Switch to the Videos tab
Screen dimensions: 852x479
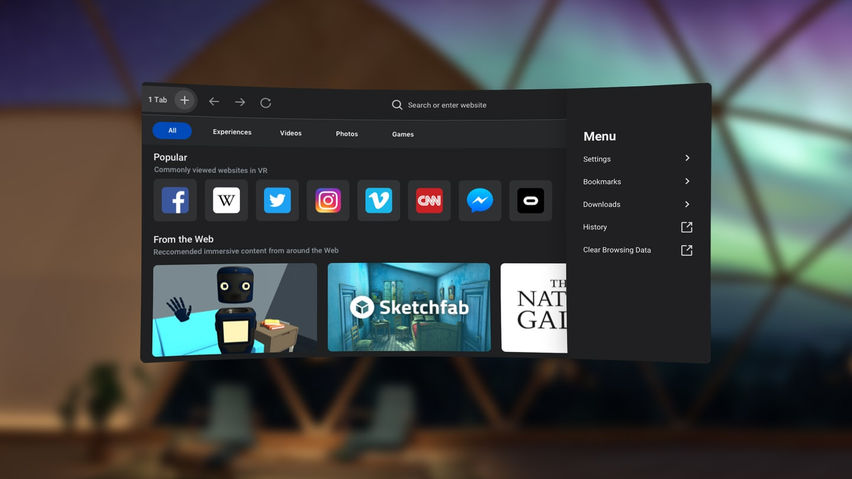(291, 133)
